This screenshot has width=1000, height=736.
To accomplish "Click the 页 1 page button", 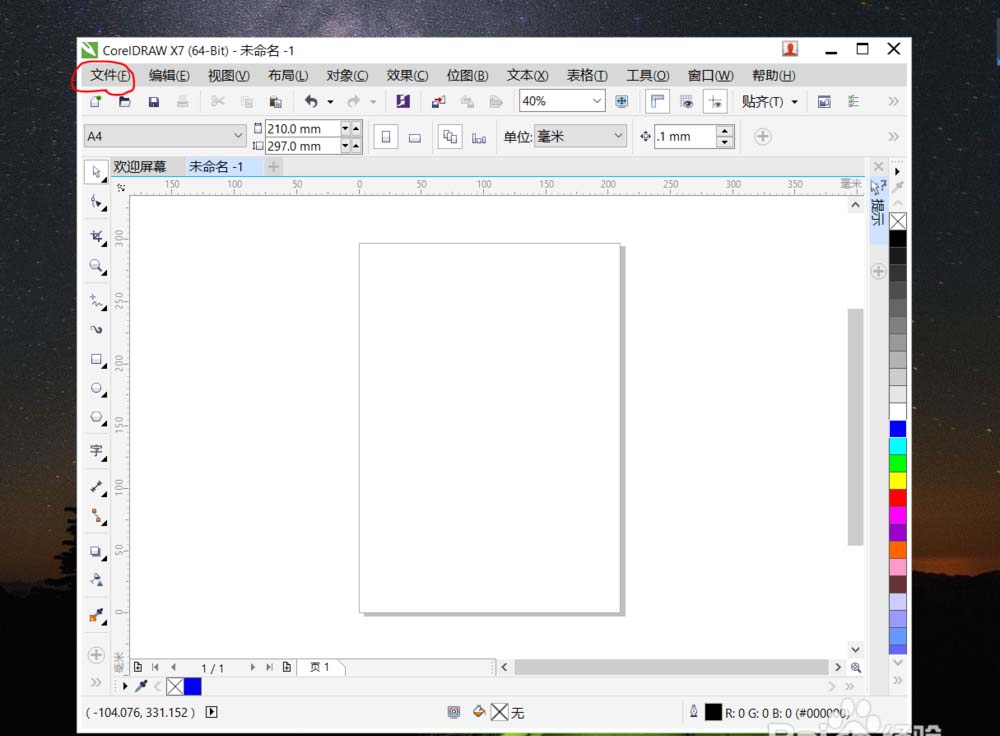I will (x=321, y=667).
